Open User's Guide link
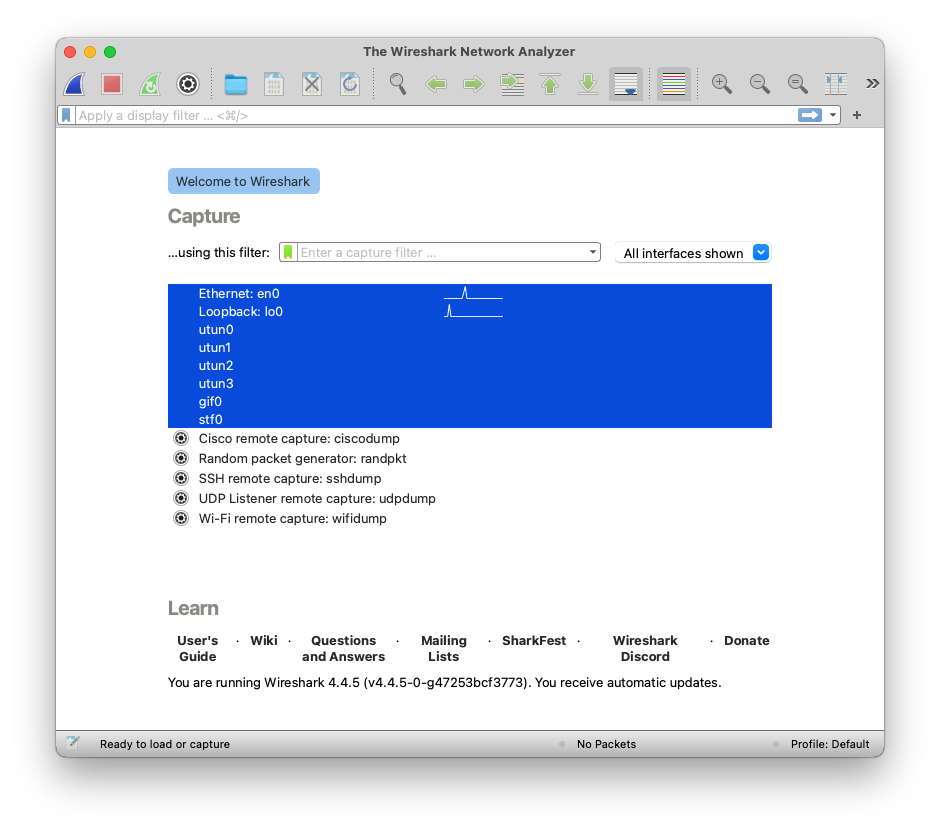 pyautogui.click(x=198, y=648)
